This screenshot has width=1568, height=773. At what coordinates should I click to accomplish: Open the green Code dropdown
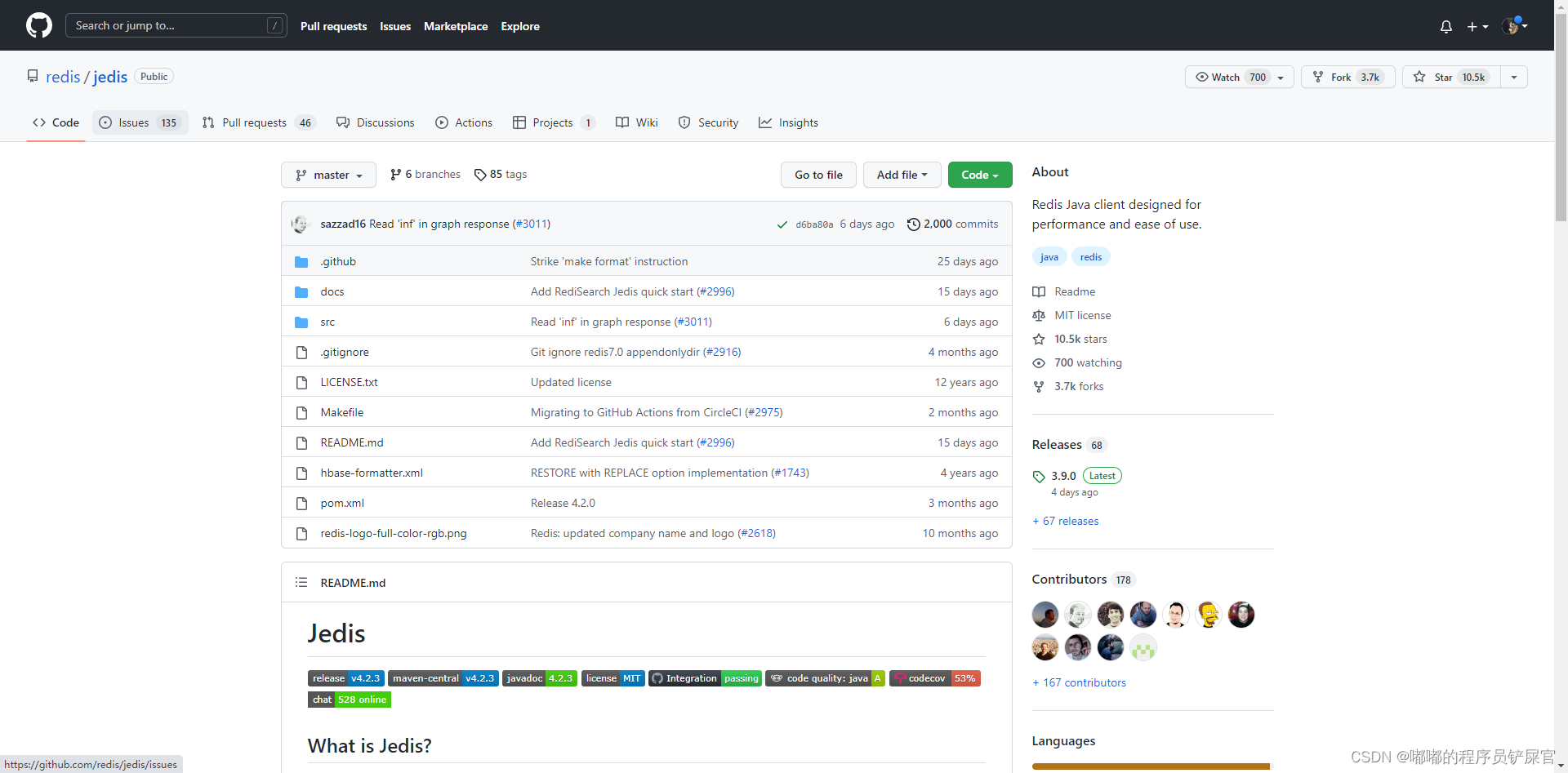980,175
